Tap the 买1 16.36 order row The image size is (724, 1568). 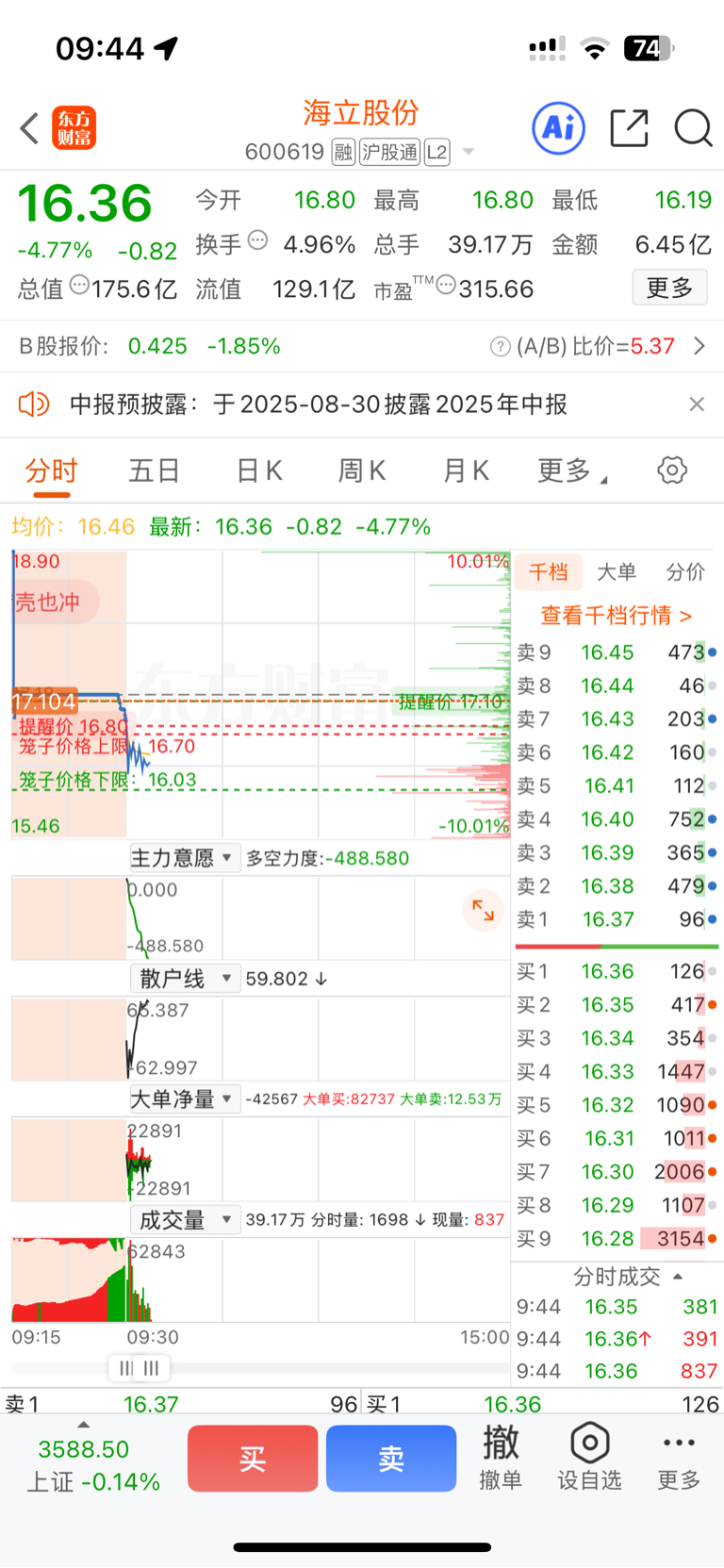click(617, 971)
